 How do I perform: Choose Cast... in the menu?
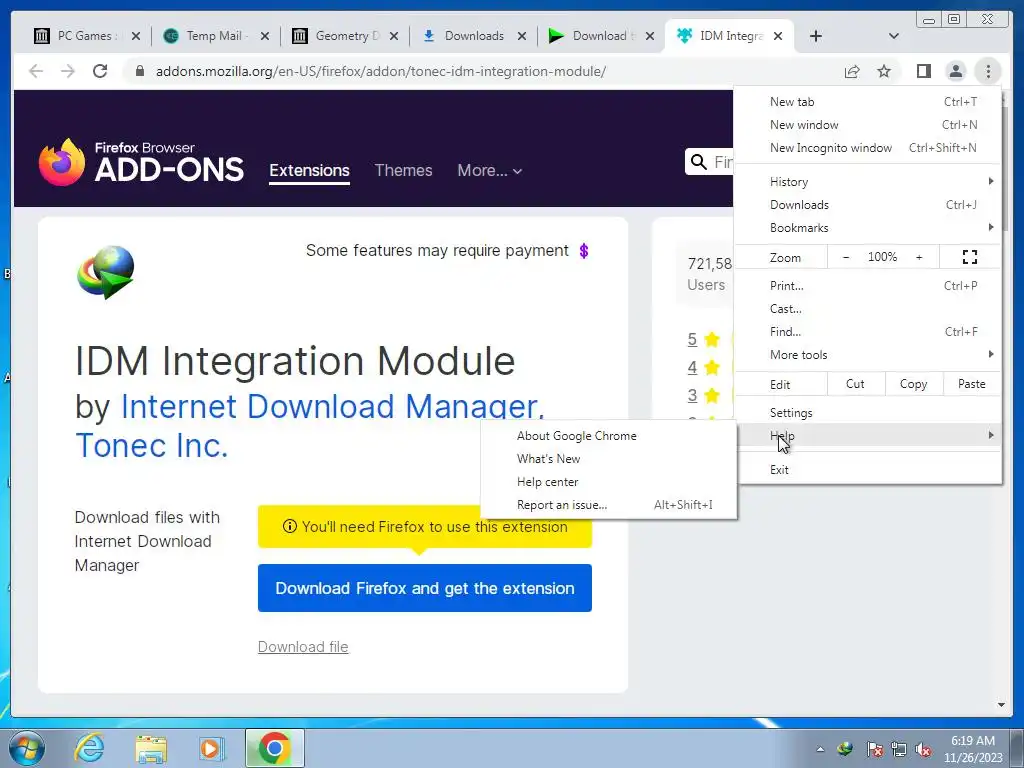pyautogui.click(x=869, y=308)
